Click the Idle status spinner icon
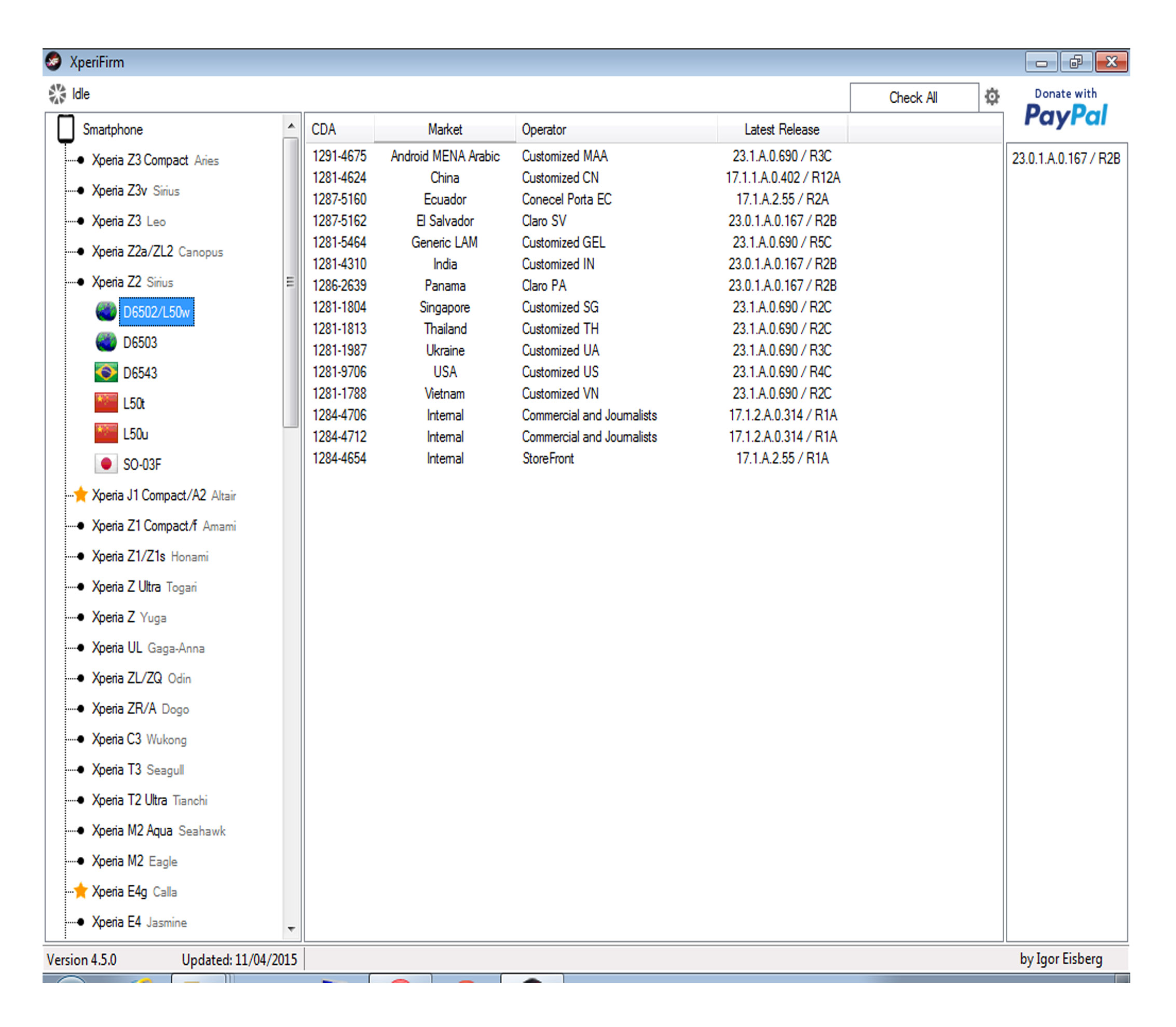 click(57, 94)
